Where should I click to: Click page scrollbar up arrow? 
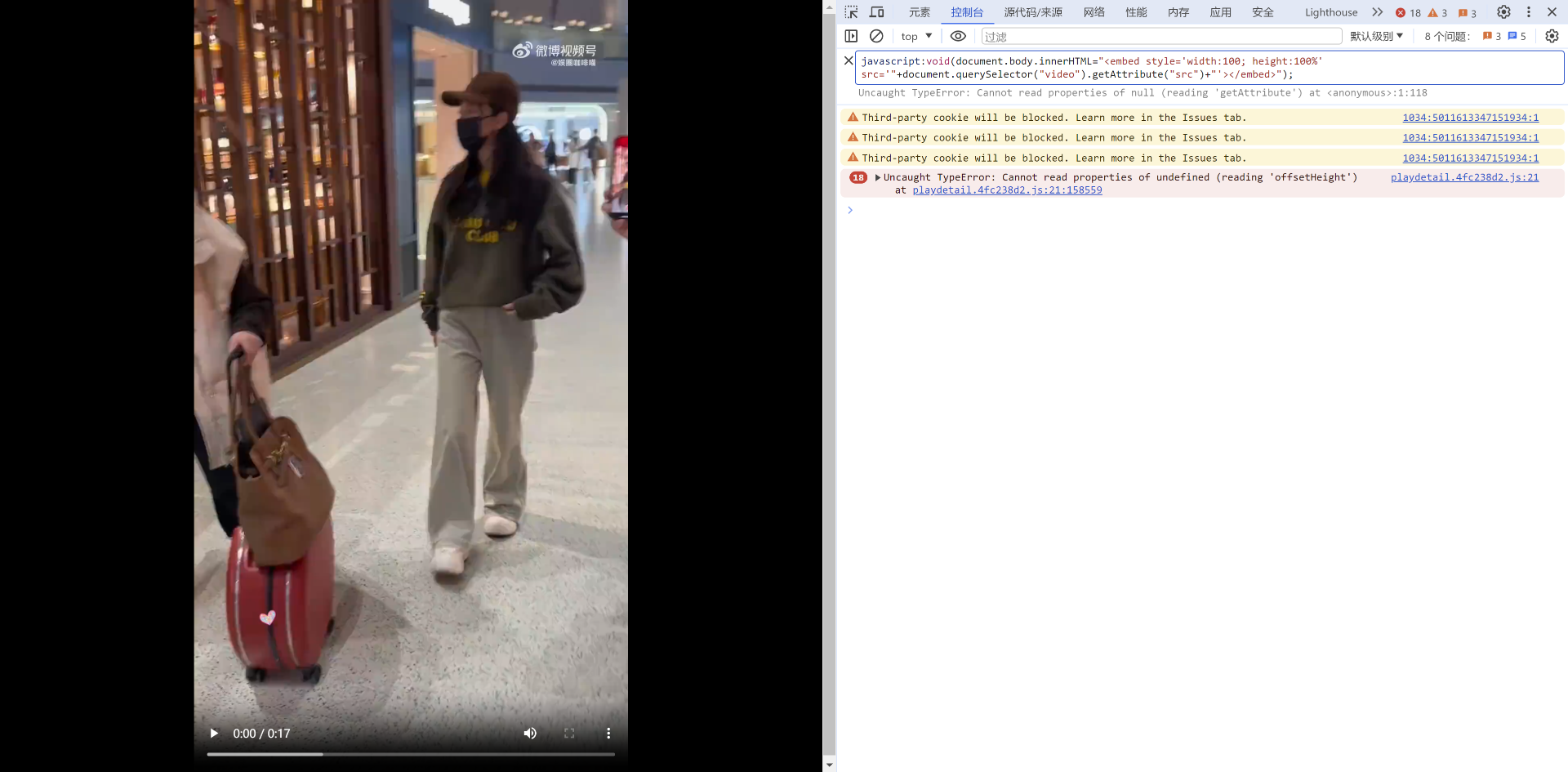(x=830, y=7)
